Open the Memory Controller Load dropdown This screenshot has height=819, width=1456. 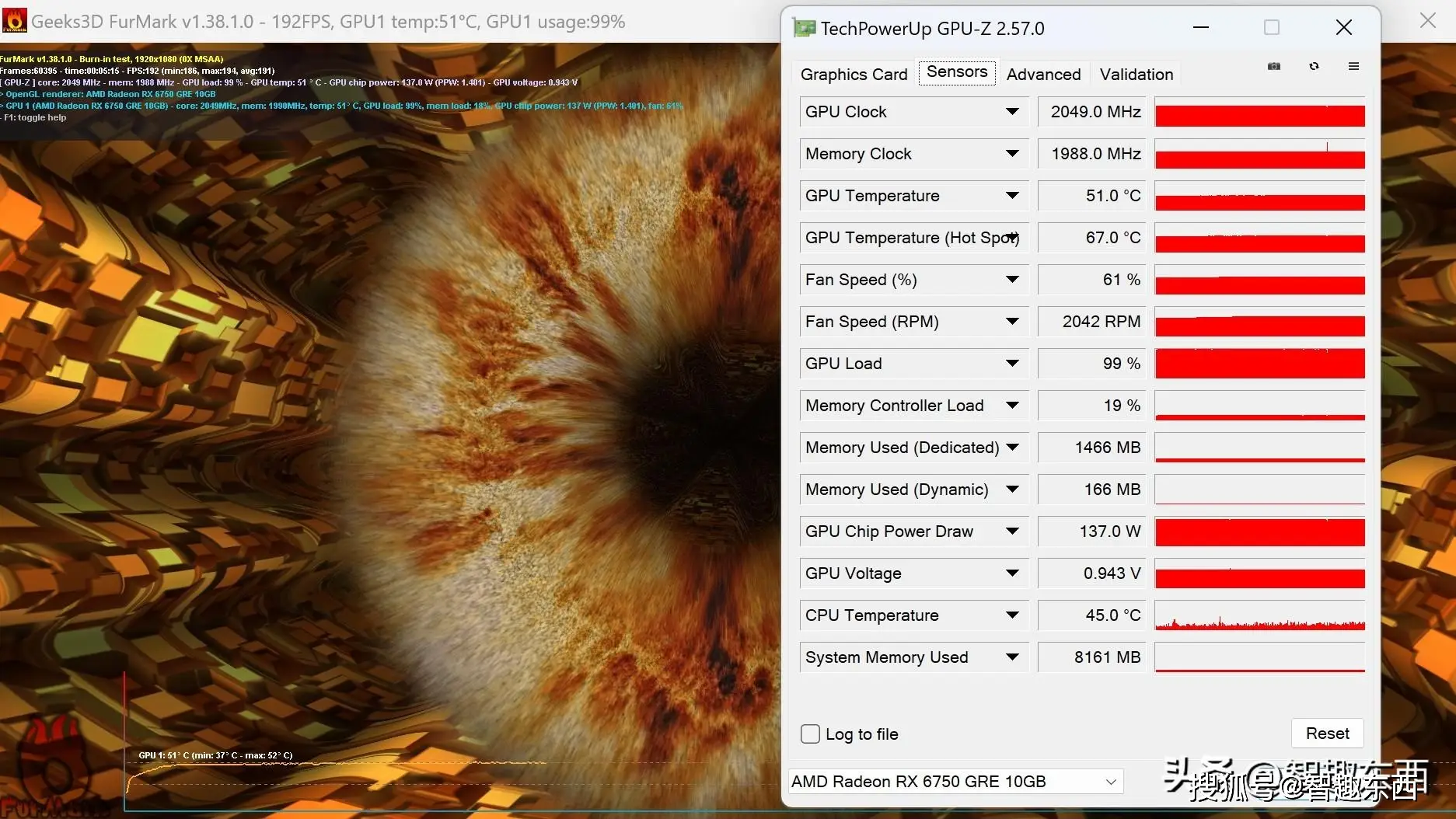(1012, 406)
